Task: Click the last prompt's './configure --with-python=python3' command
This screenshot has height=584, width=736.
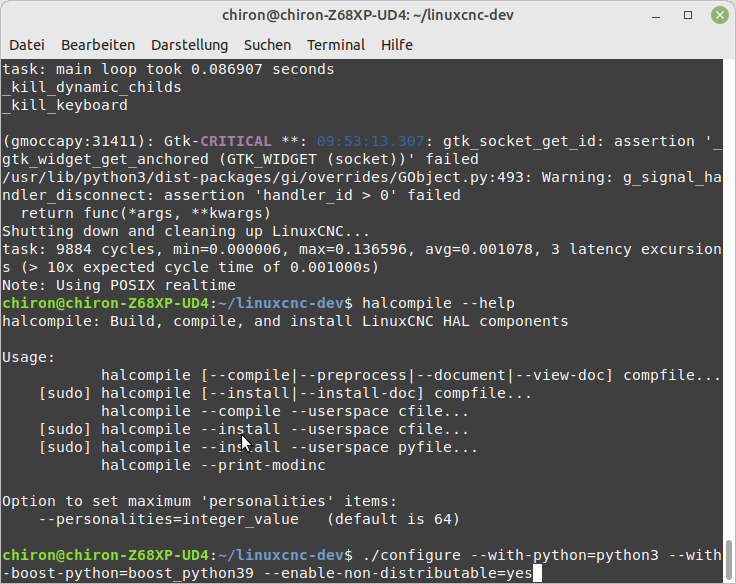Action: point(511,555)
